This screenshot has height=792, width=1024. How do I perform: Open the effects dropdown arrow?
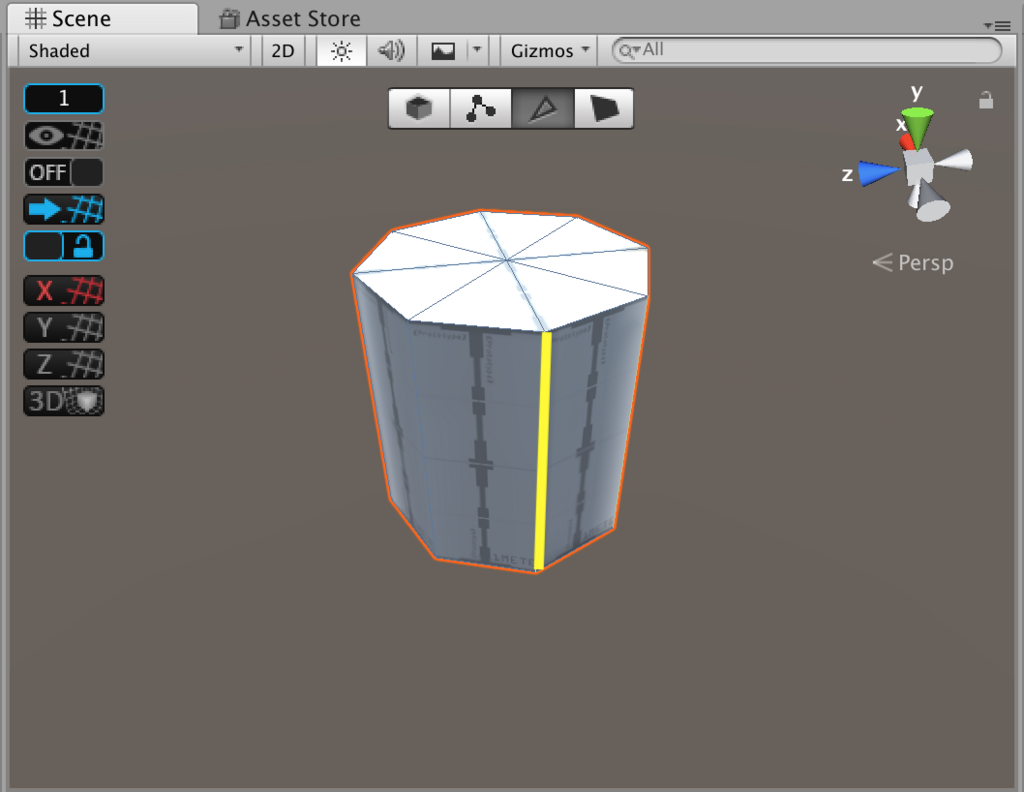477,50
